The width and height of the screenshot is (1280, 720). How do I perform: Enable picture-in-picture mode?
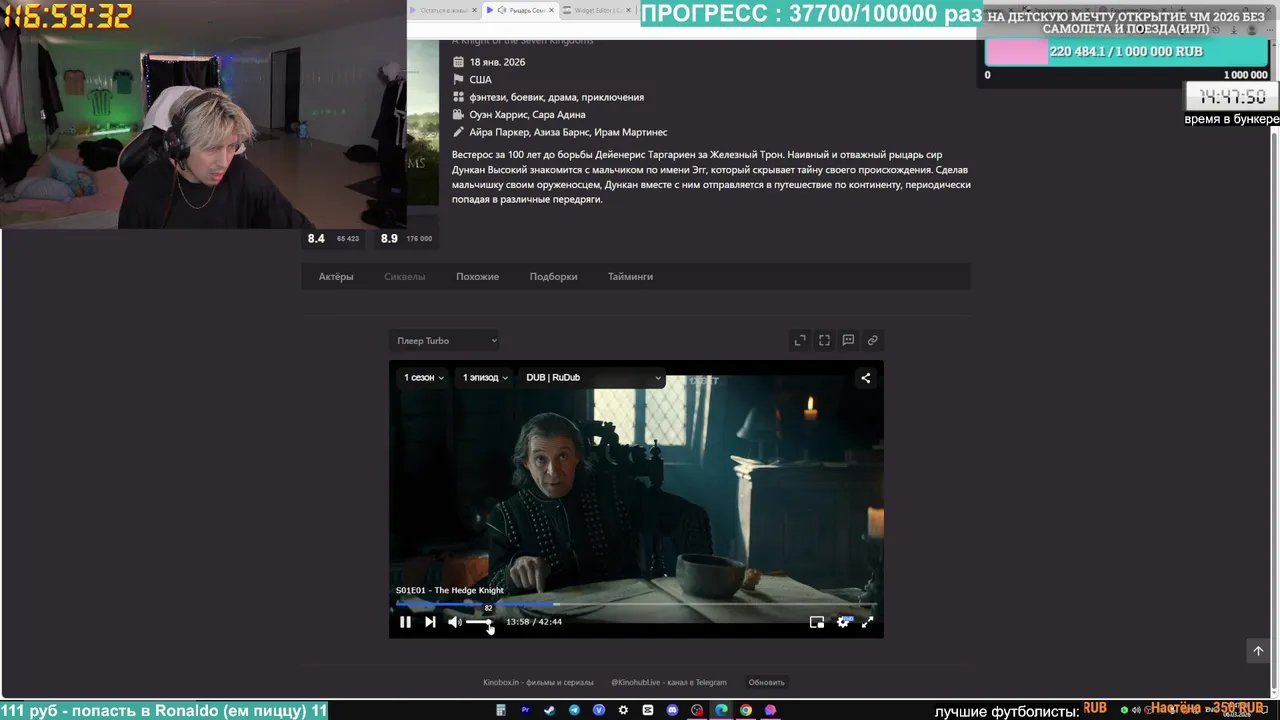[817, 622]
